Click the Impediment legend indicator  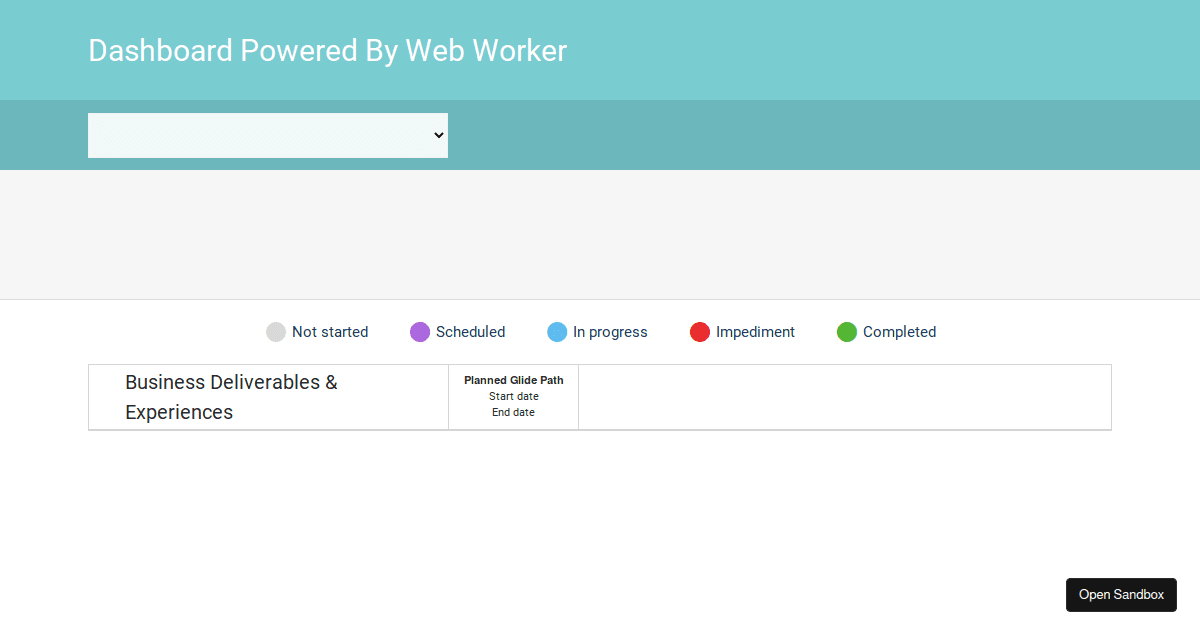click(x=699, y=331)
